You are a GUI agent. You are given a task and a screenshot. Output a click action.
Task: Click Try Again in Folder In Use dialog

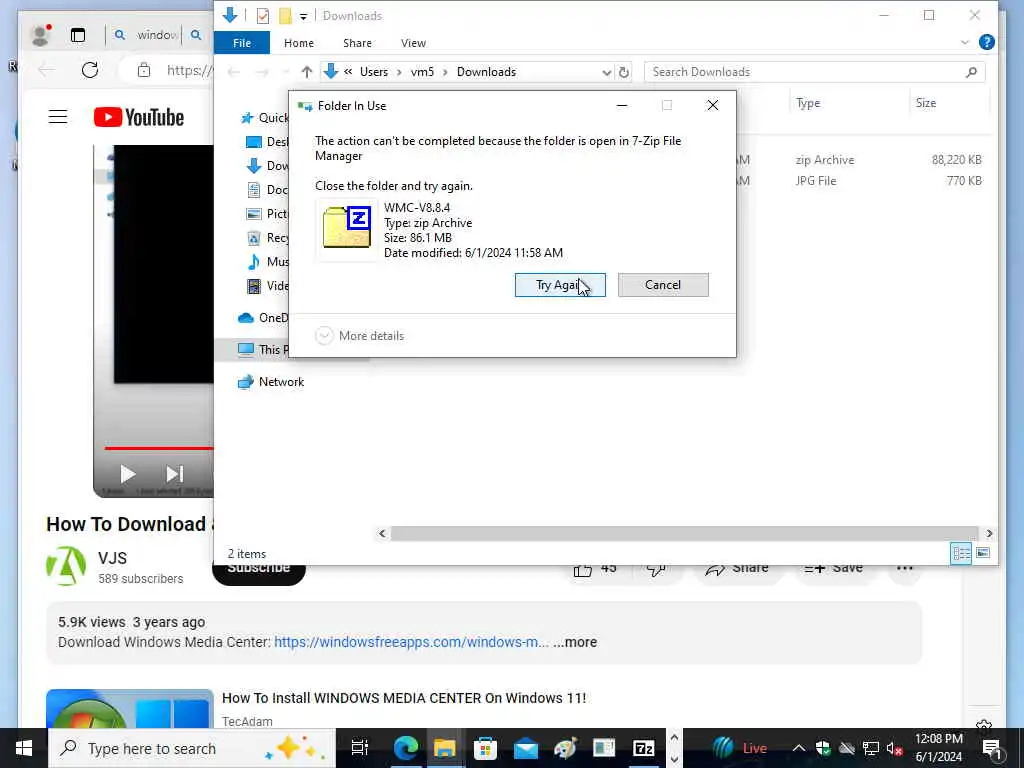560,285
